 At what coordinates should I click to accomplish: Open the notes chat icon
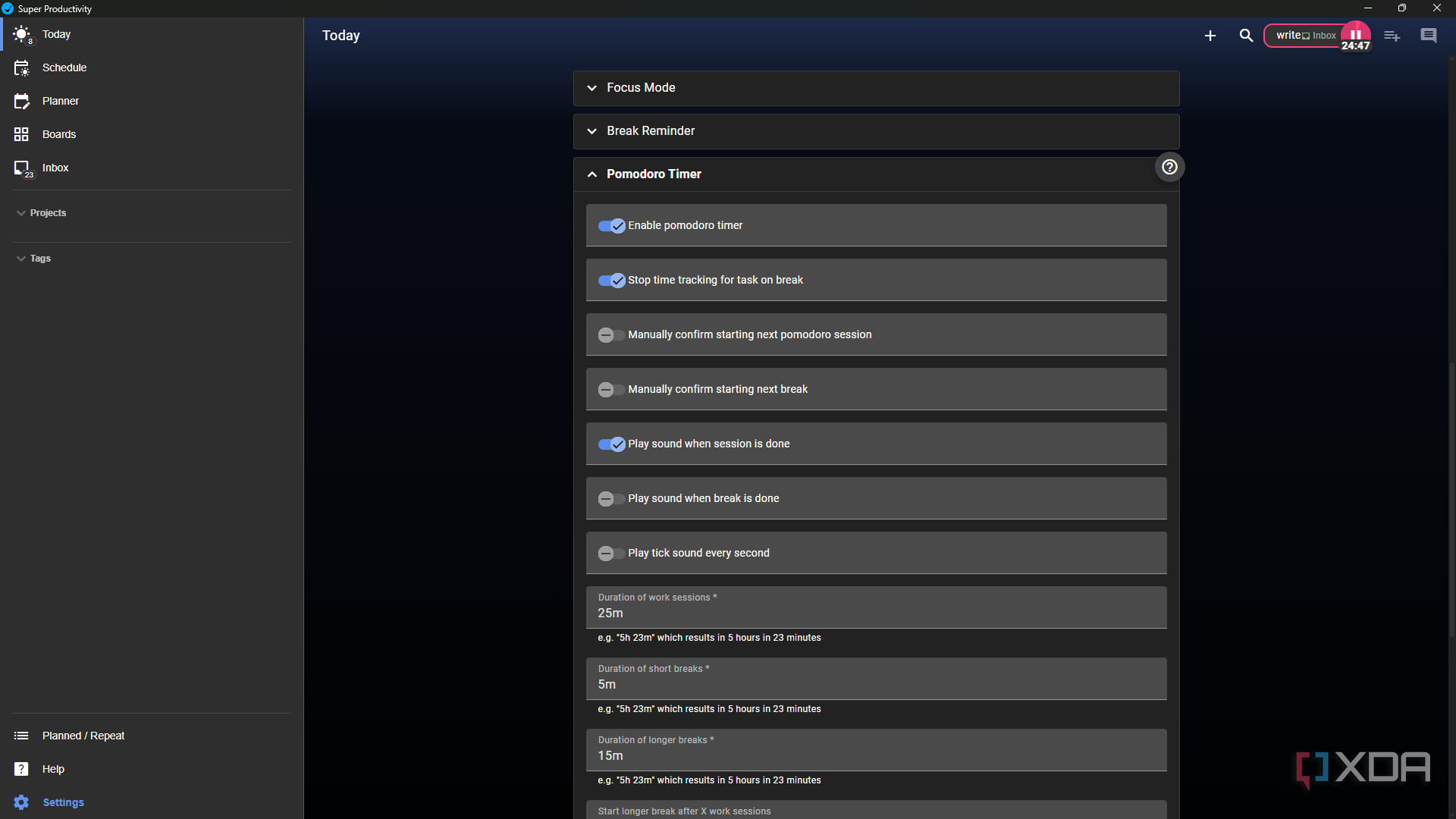(1429, 36)
